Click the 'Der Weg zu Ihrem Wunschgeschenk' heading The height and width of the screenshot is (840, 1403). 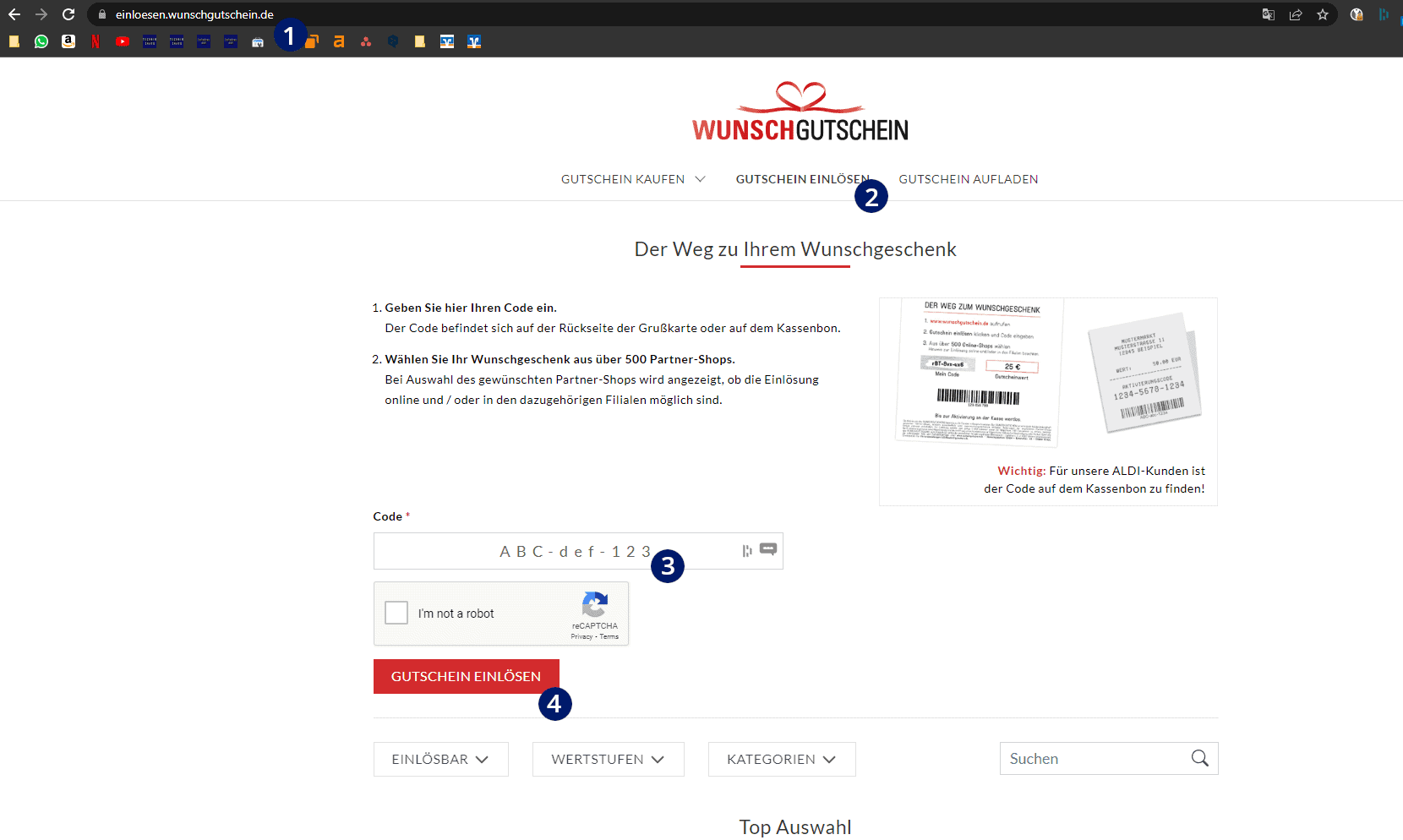795,249
